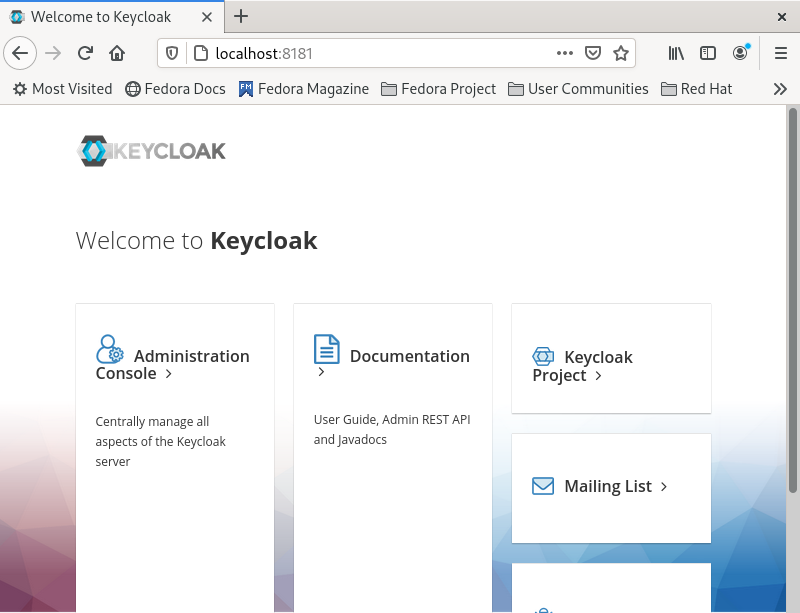Image resolution: width=800 pixels, height=613 pixels.
Task: Open Fedora Magazine bookmark
Action: tap(304, 89)
